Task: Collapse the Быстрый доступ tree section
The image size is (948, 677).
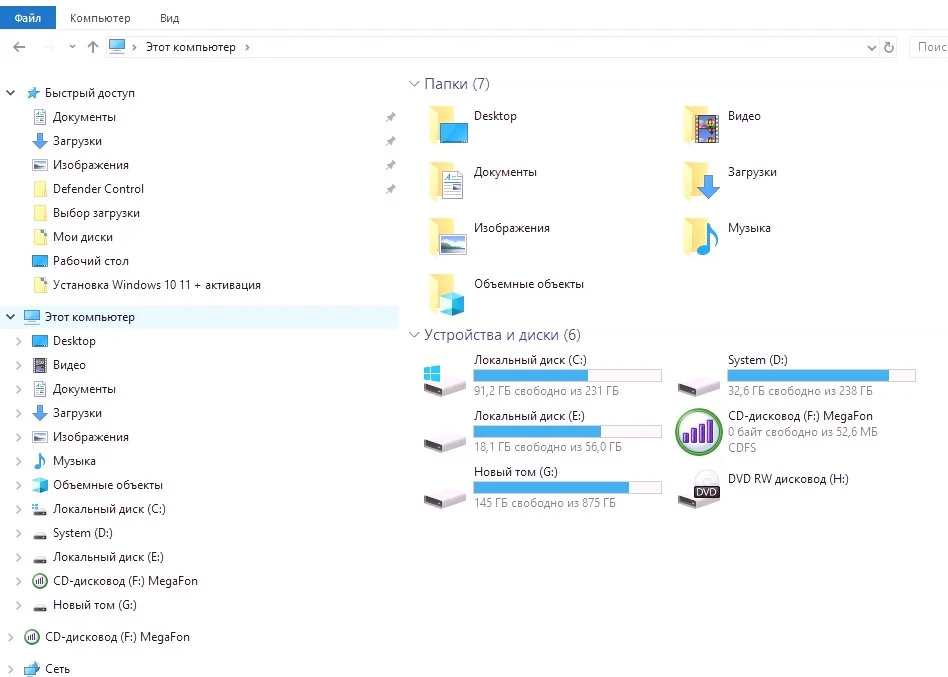Action: click(x=11, y=93)
